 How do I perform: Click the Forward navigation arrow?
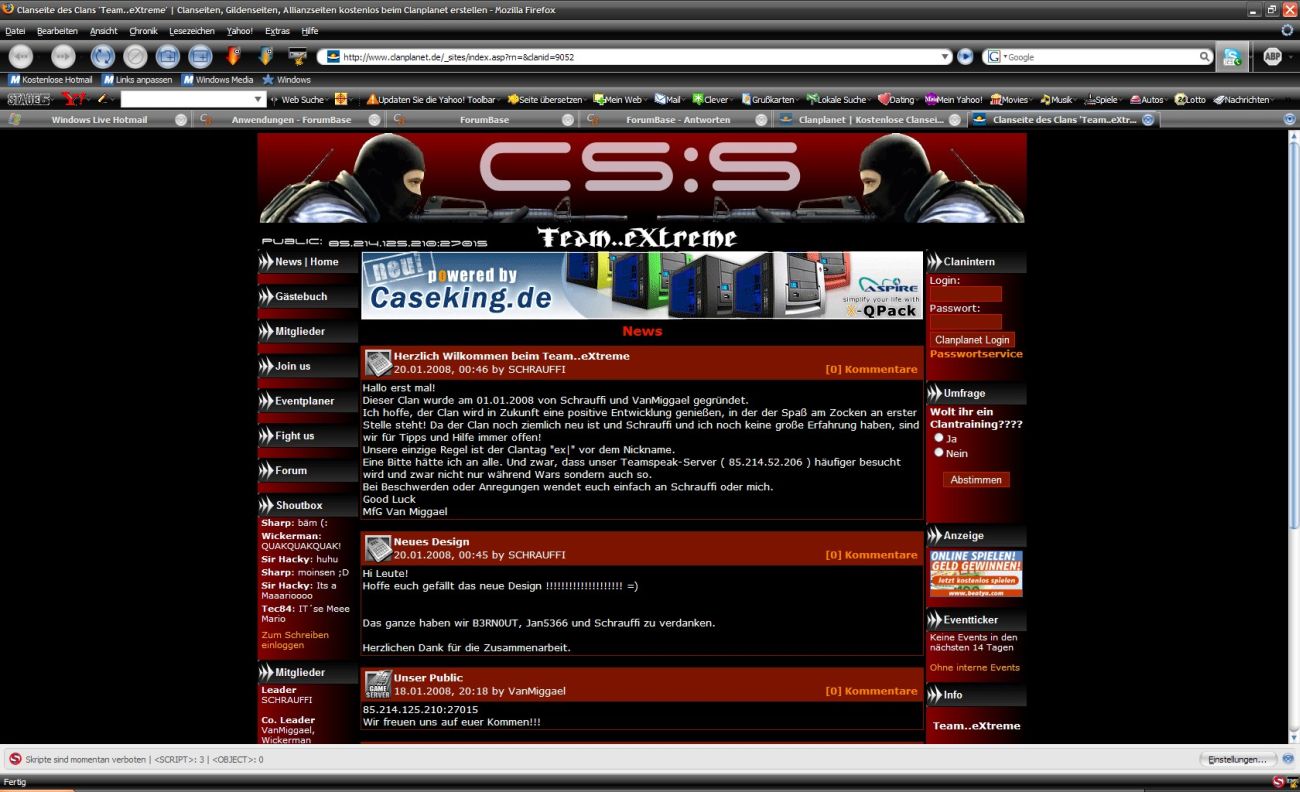tap(63, 57)
